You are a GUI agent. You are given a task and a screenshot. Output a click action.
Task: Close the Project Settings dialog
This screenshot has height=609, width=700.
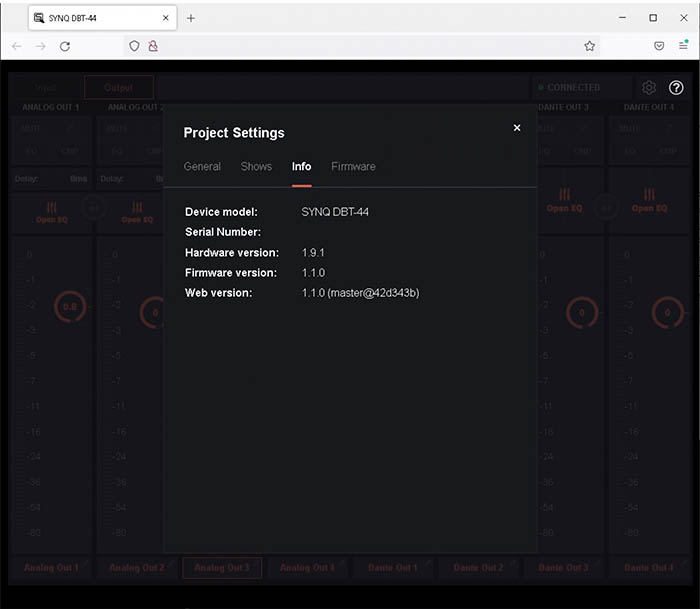point(517,128)
